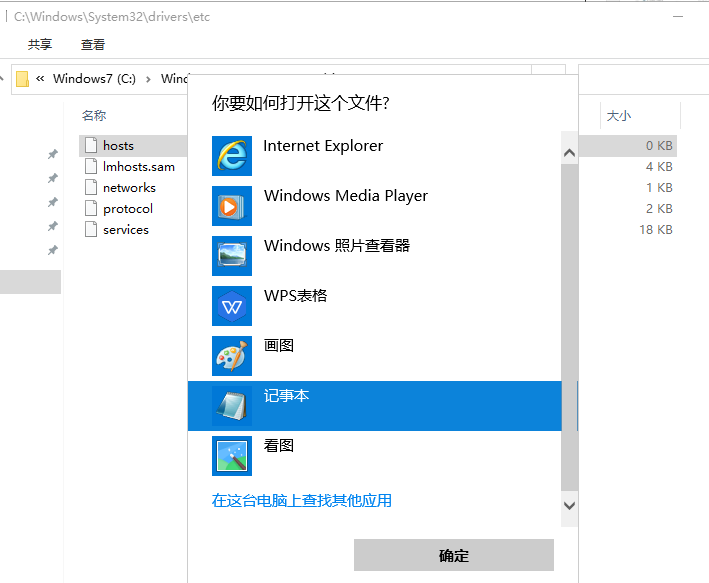Click 在这台电脑上查找其他应用 link
Image resolution: width=709 pixels, height=583 pixels.
tap(302, 501)
